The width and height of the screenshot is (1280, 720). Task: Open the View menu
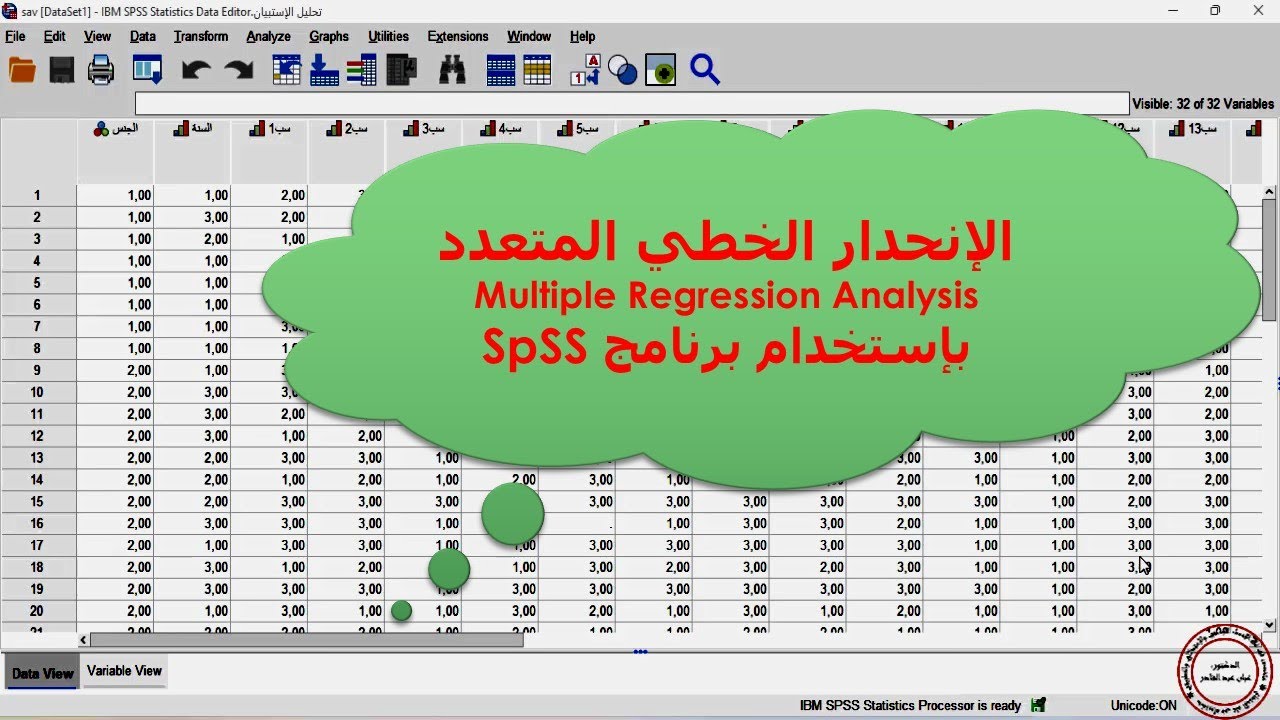(98, 36)
